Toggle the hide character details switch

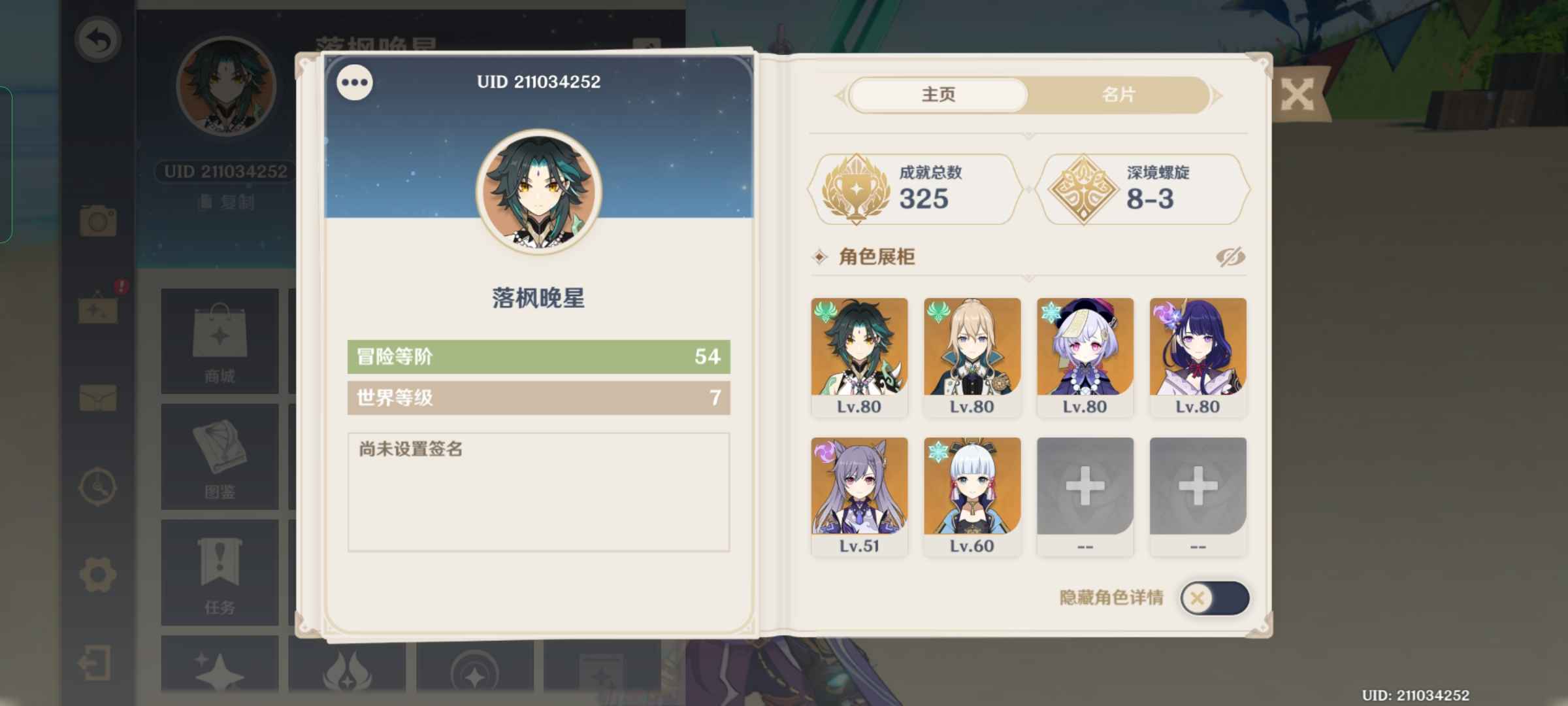pyautogui.click(x=1215, y=598)
